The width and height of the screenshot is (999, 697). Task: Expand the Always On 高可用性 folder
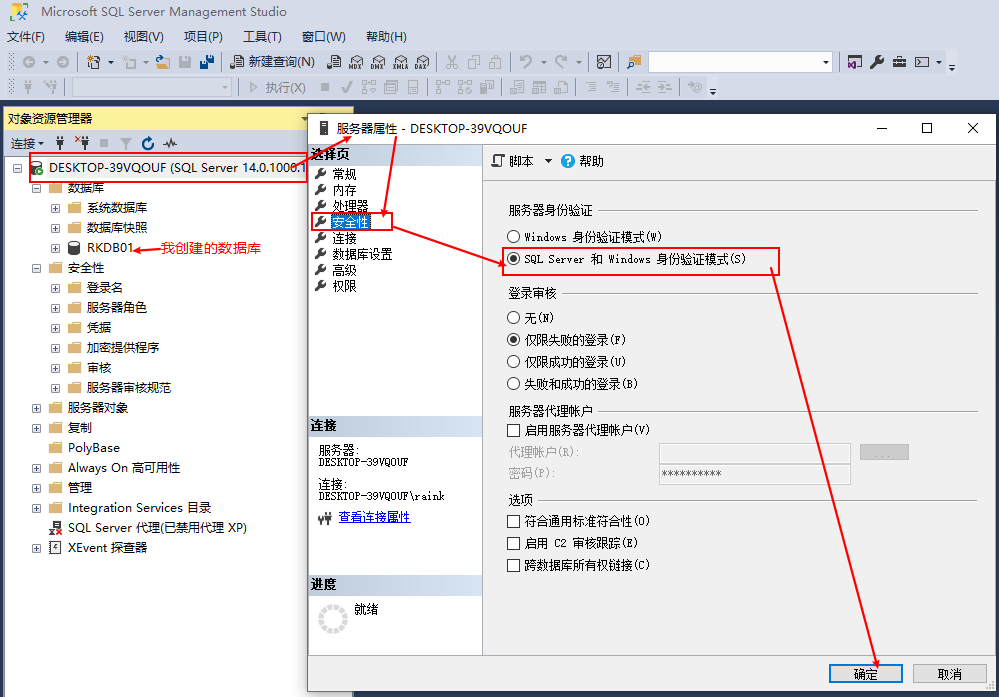36,468
